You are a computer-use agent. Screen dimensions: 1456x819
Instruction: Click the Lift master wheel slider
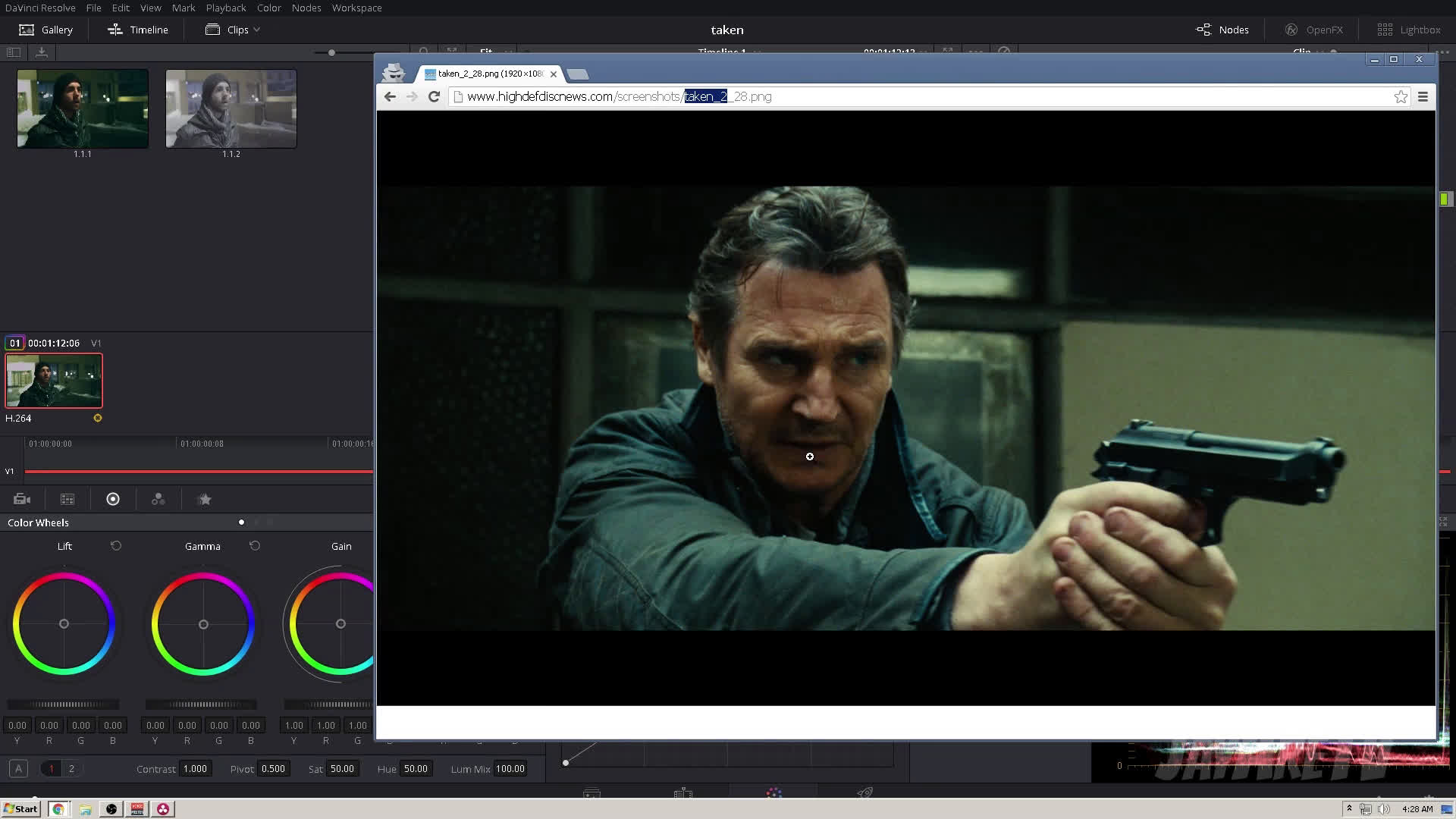[63, 704]
